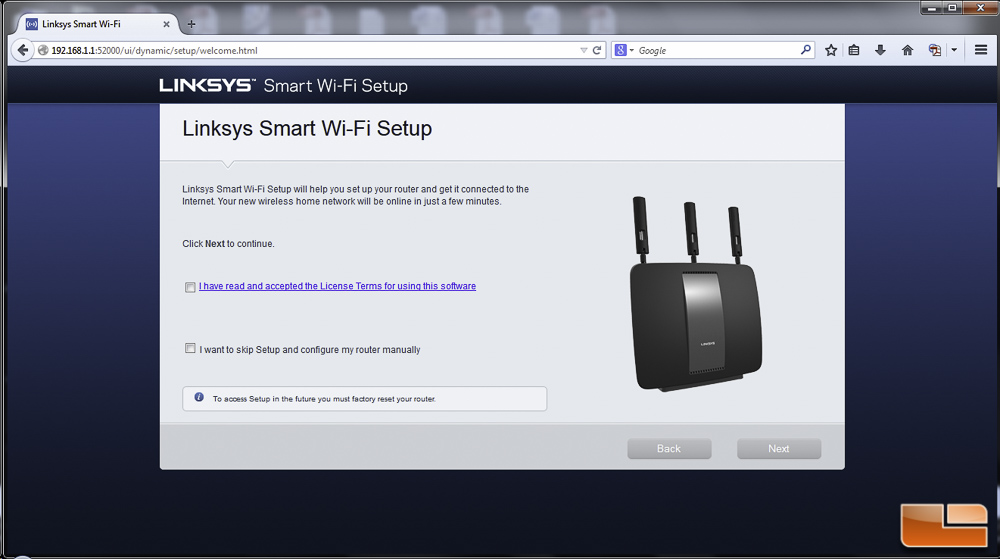Image resolution: width=1000 pixels, height=559 pixels.
Task: Click the 'Linksys Smart Wi-Fi Setup' page heading
Action: (307, 128)
